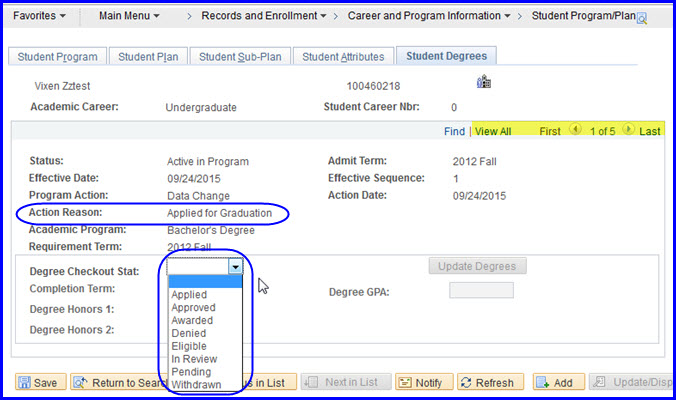676x400 pixels.
Task: Switch to the Student Sub-Plan tab
Action: (240, 56)
